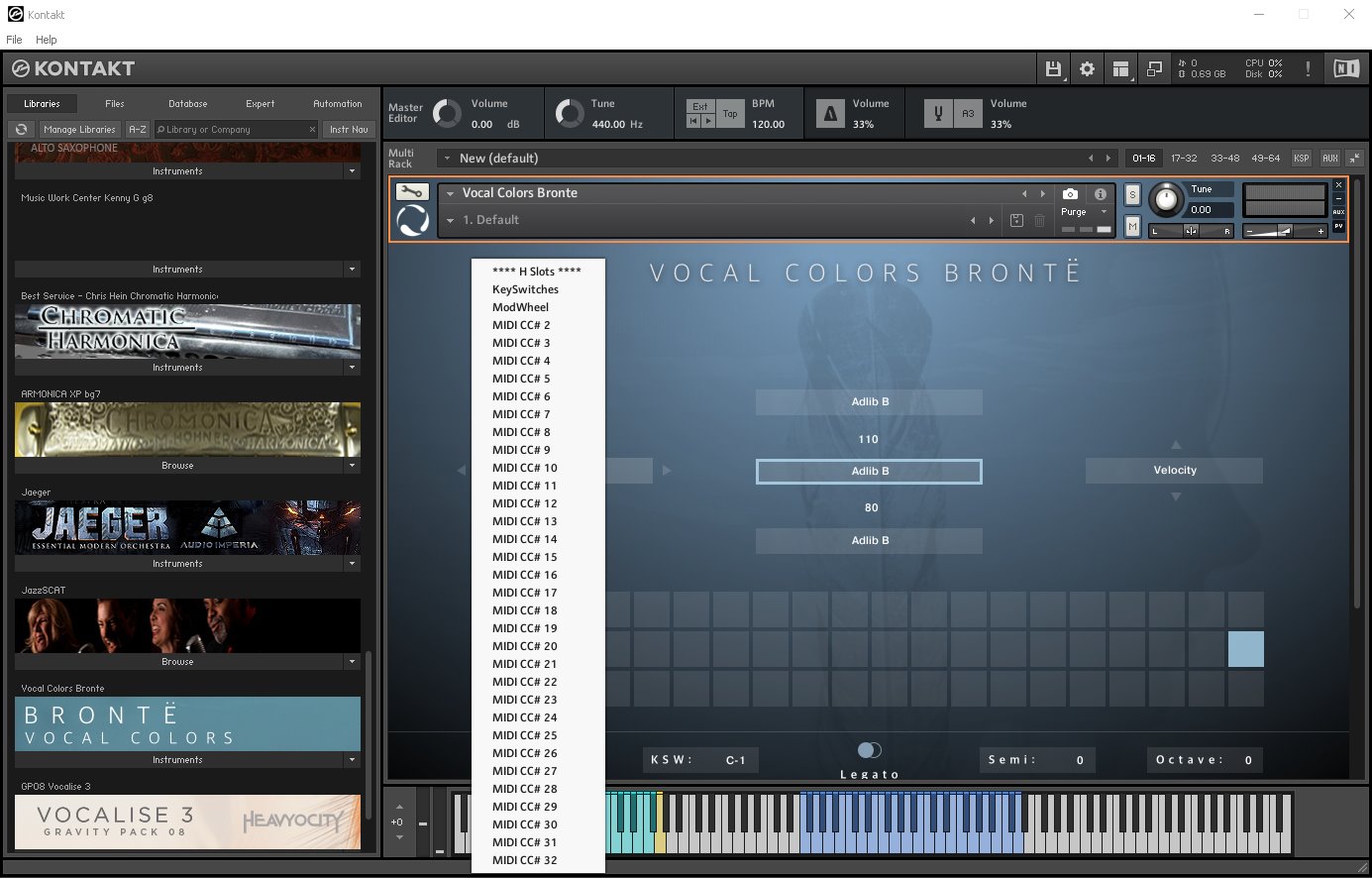The width and height of the screenshot is (1372, 878).
Task: Expand Jaeger Instruments dropdown arrow
Action: 352,564
